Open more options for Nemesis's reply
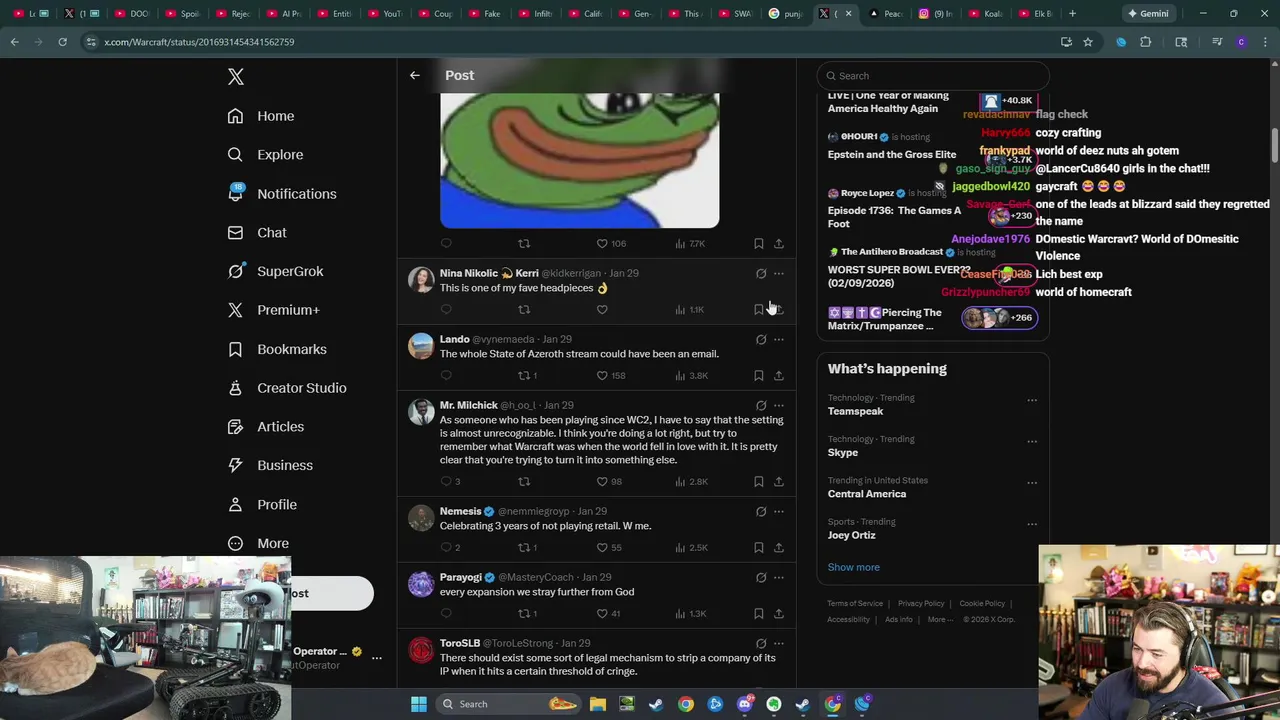The height and width of the screenshot is (720, 1280). [x=779, y=512]
